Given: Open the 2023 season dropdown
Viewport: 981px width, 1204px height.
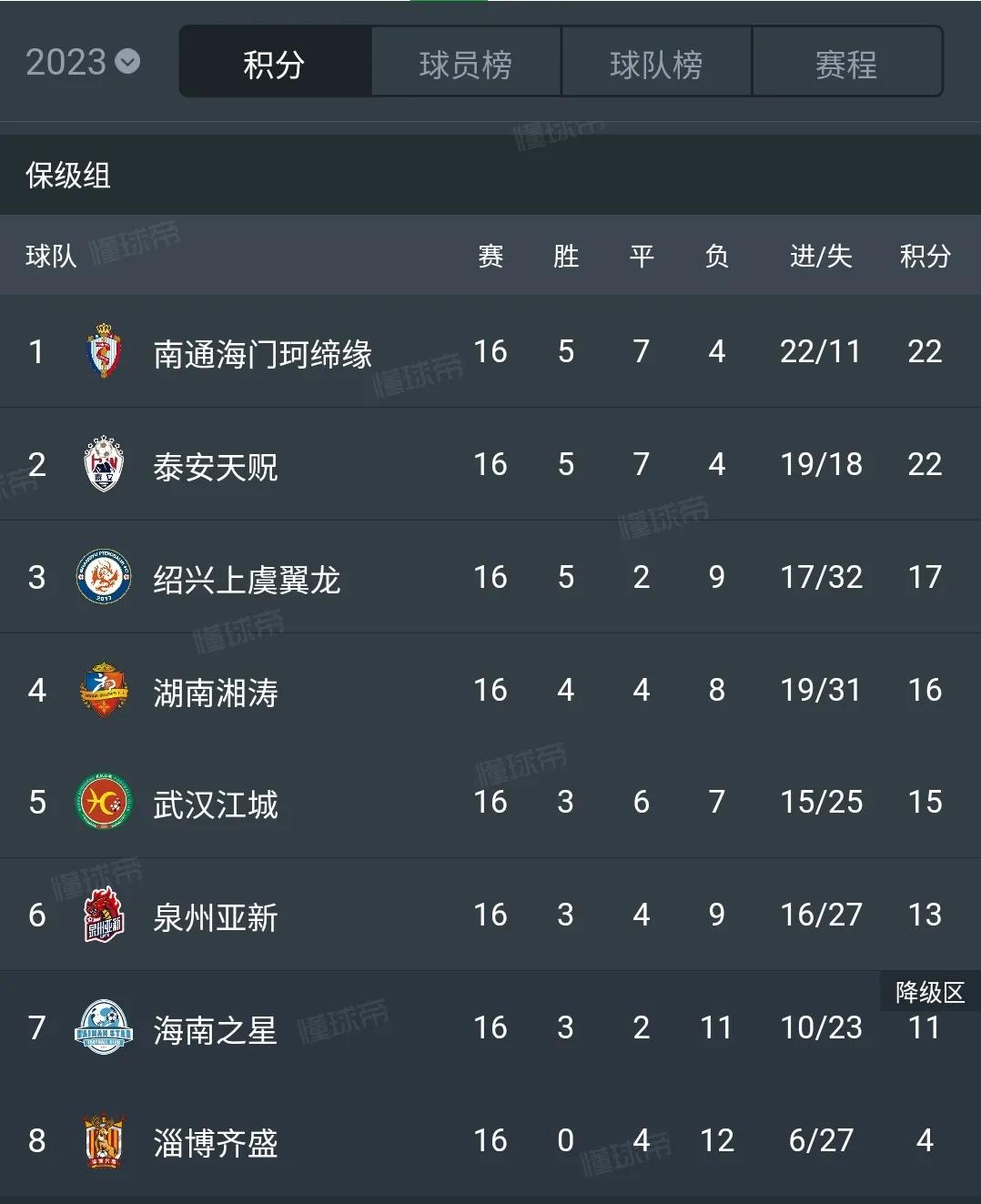Looking at the screenshot, I should [82, 62].
